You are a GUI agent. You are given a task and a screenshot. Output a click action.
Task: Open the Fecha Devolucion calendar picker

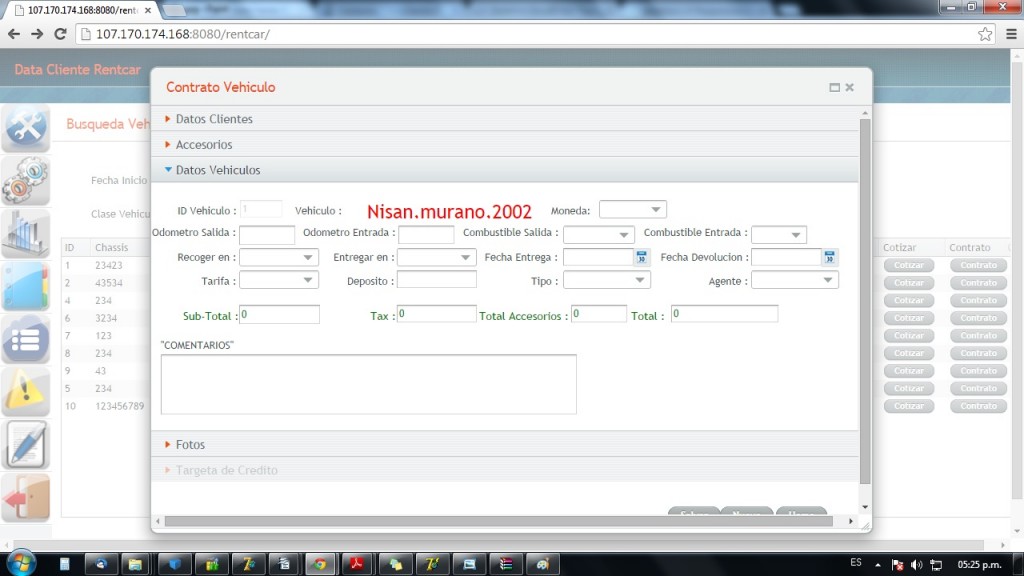click(829, 257)
